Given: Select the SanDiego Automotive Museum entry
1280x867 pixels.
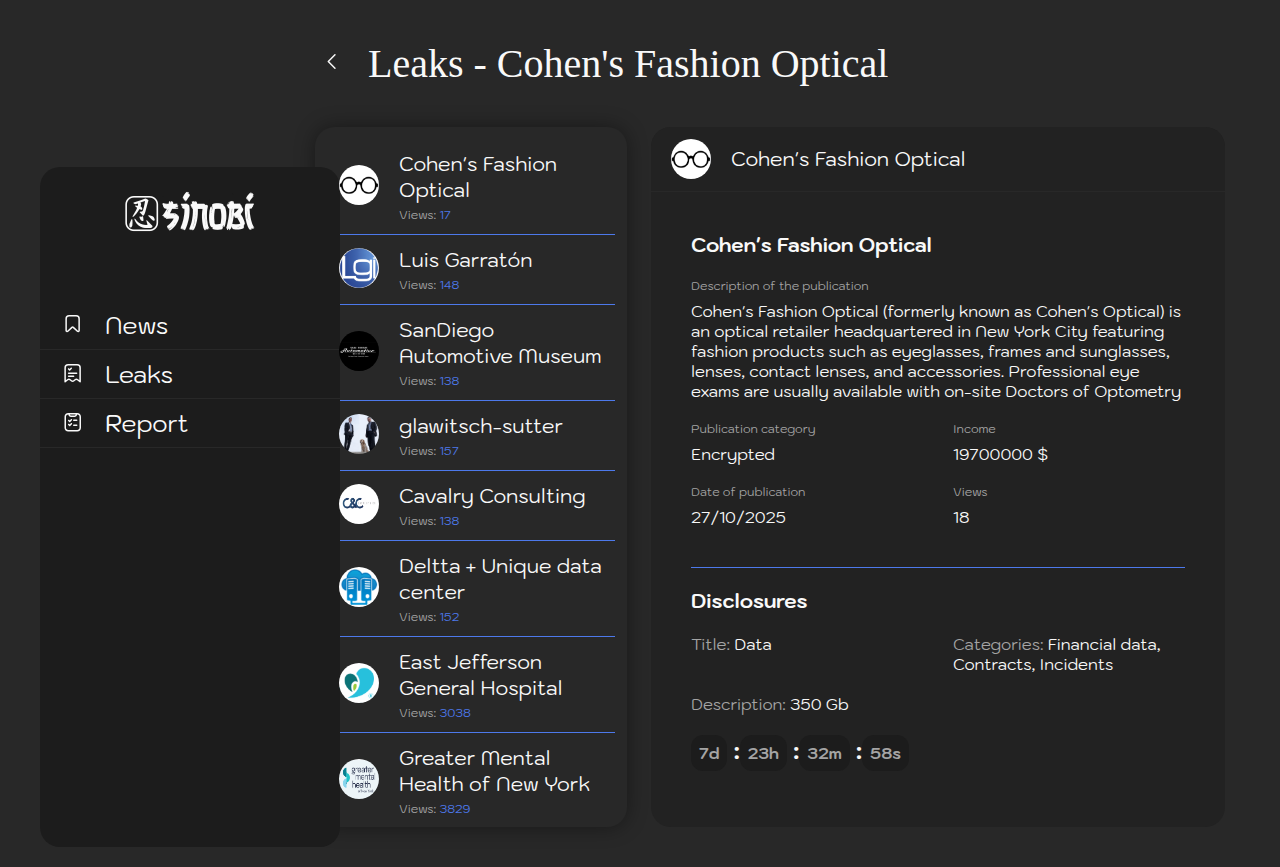Looking at the screenshot, I should click(x=500, y=343).
